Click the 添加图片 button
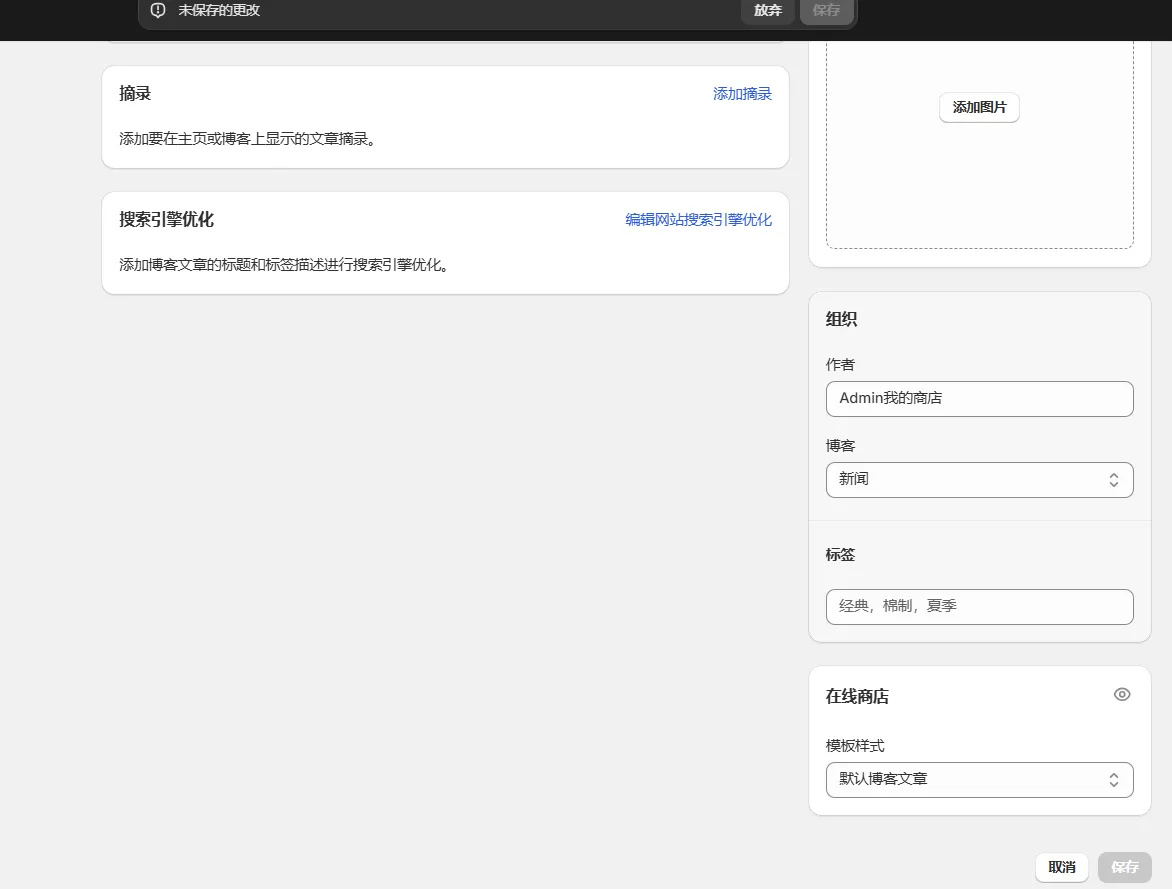This screenshot has height=889, width=1172. [978, 107]
